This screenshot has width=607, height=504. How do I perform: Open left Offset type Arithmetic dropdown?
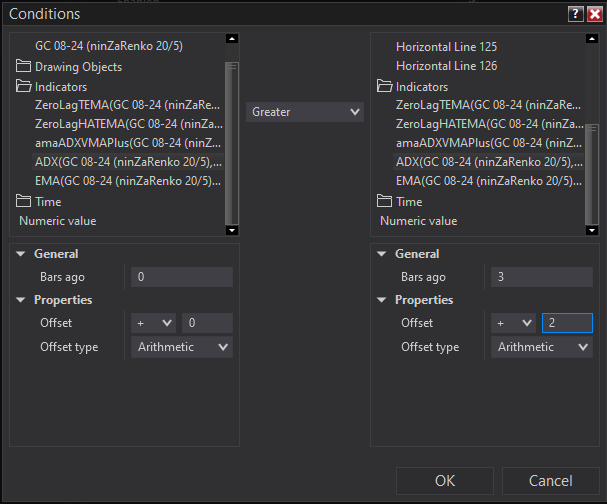(181, 347)
